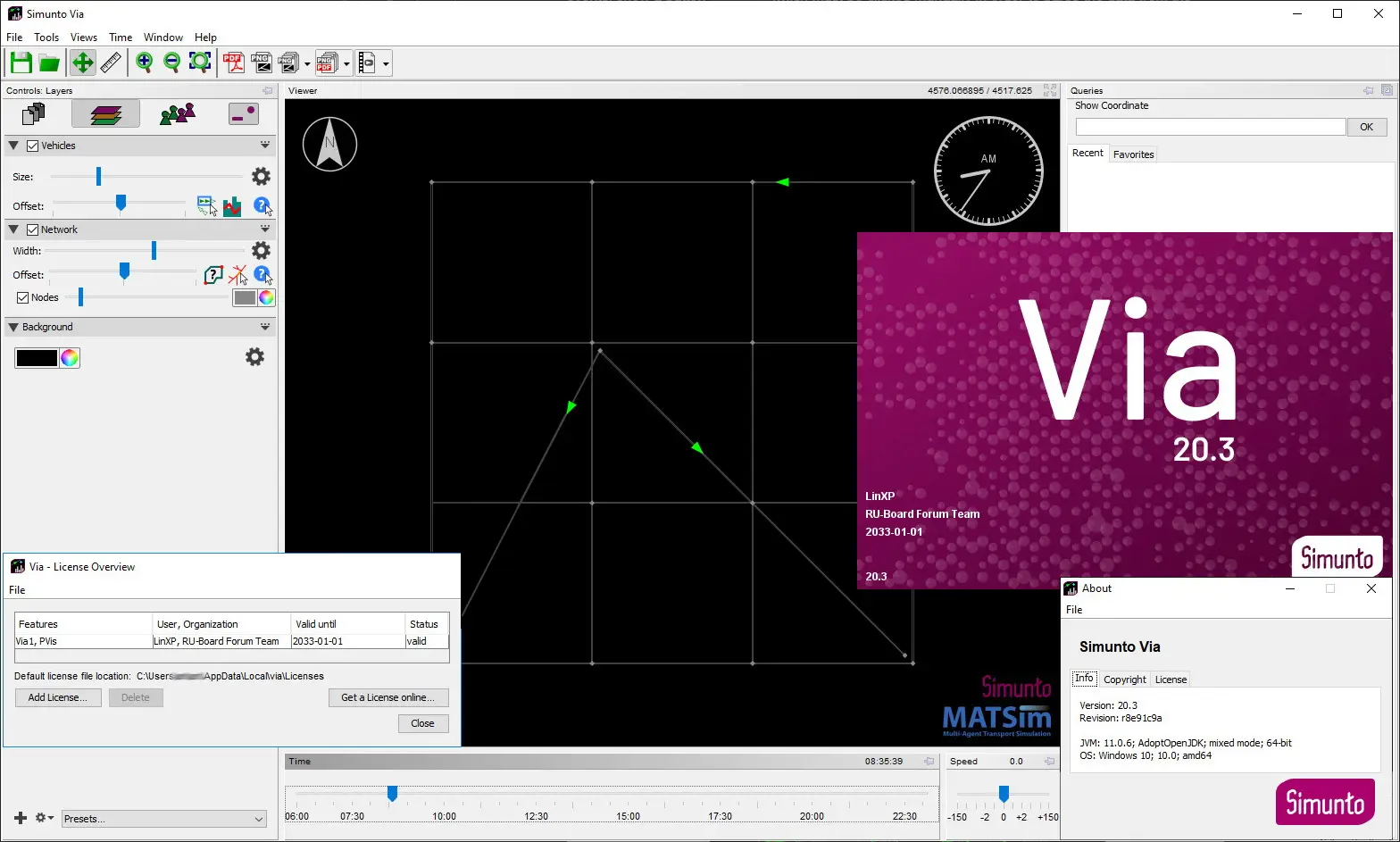Click the green Open folder icon
1400x842 pixels.
[x=49, y=63]
